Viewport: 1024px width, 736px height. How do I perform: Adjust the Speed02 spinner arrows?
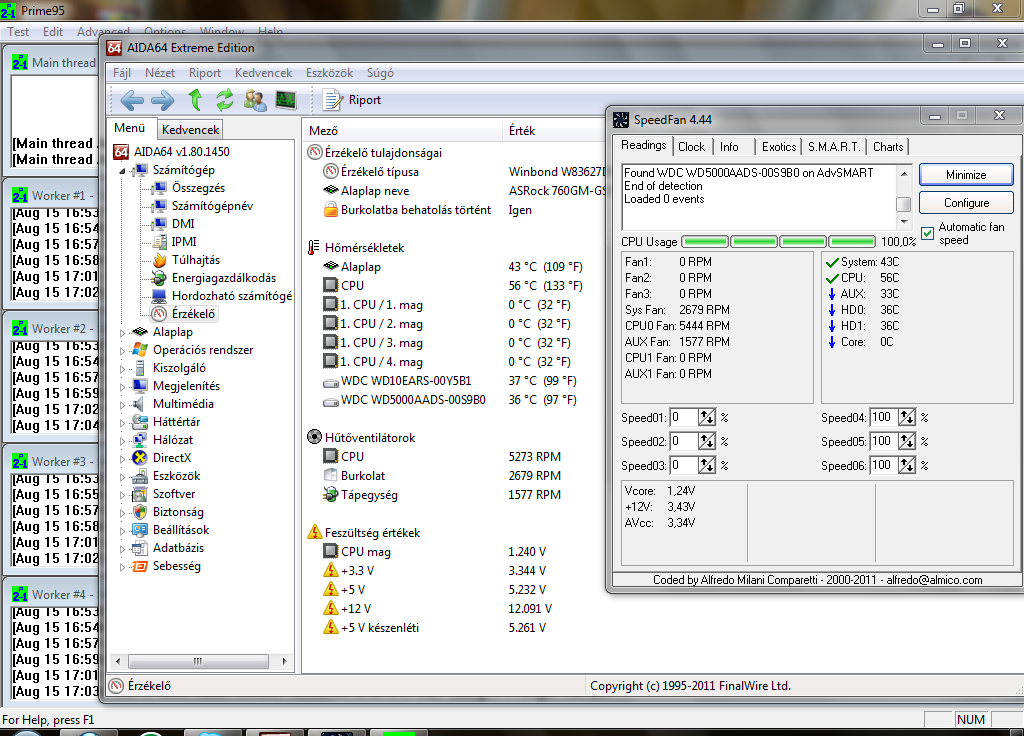[x=707, y=442]
